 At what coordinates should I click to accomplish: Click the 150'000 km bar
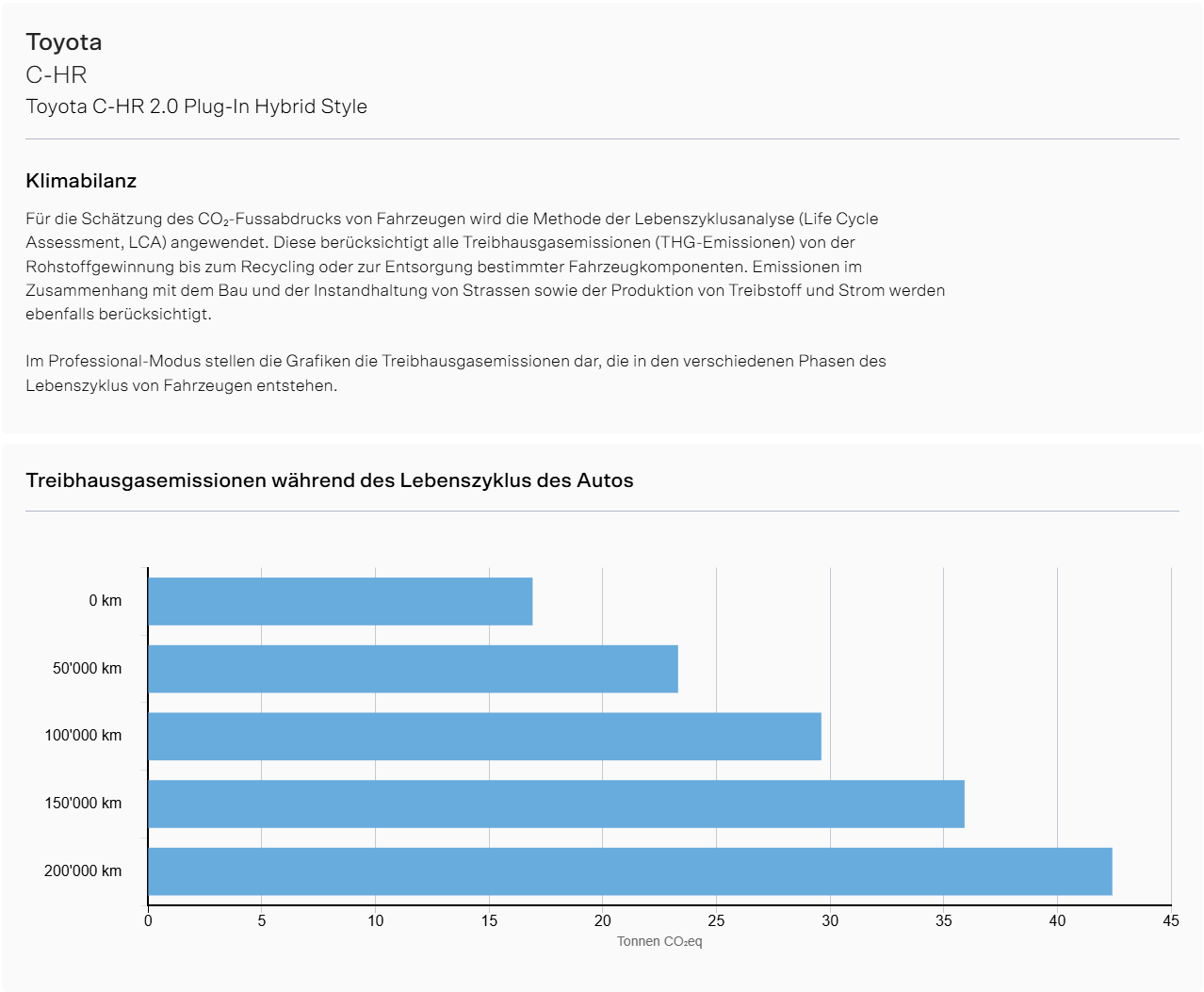tap(557, 804)
